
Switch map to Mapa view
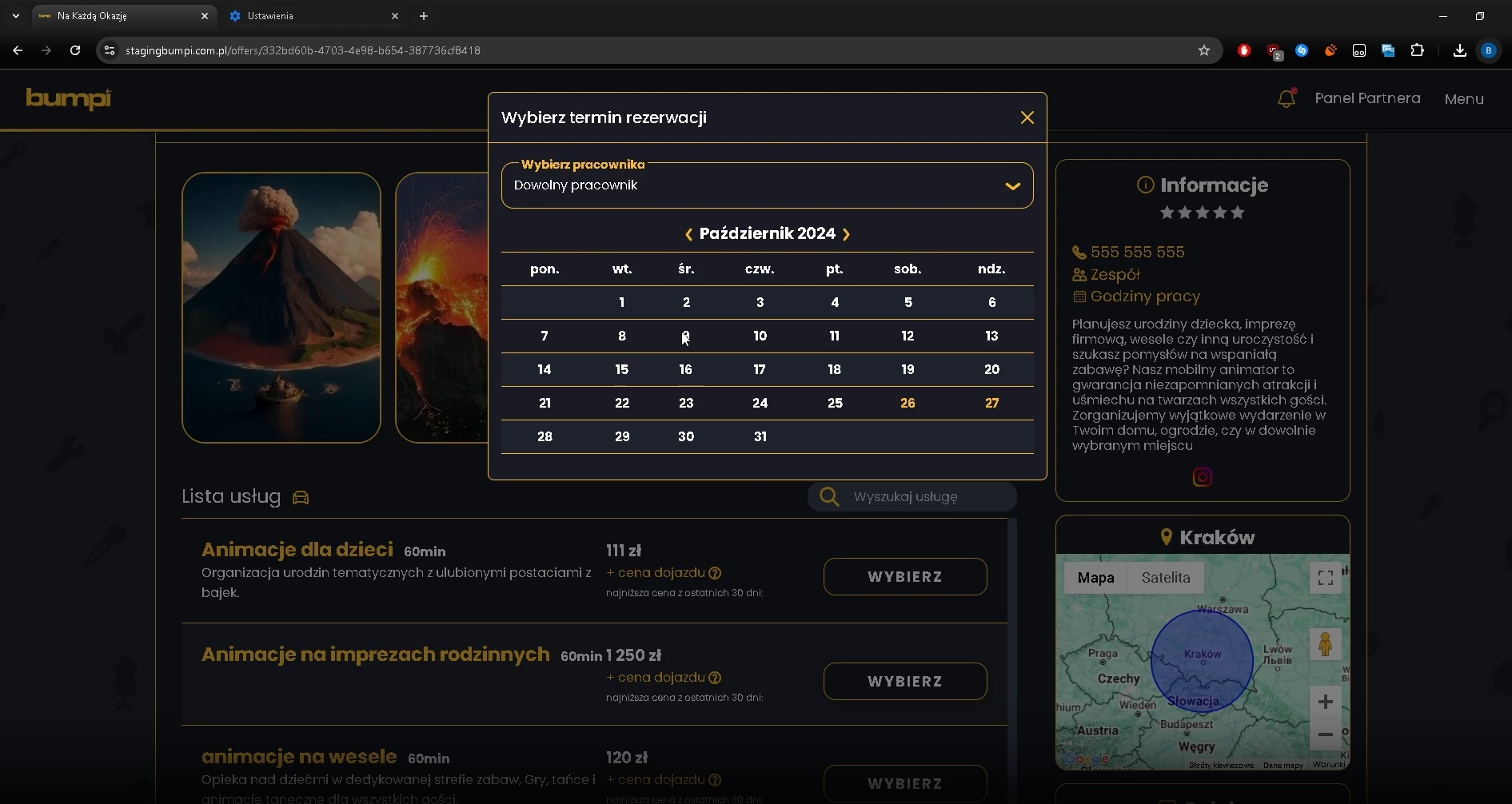tap(1095, 577)
